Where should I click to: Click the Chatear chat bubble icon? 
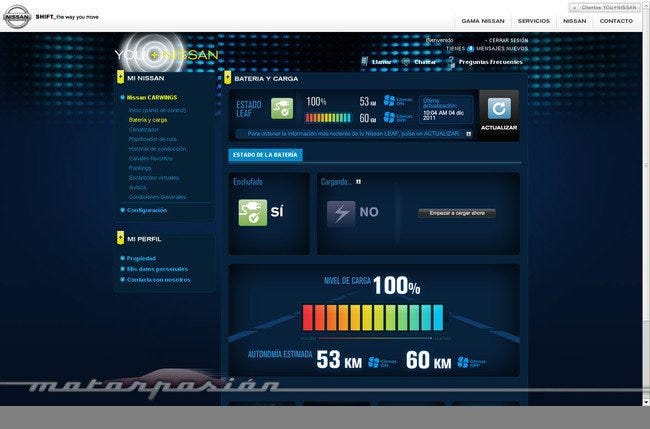(x=406, y=62)
